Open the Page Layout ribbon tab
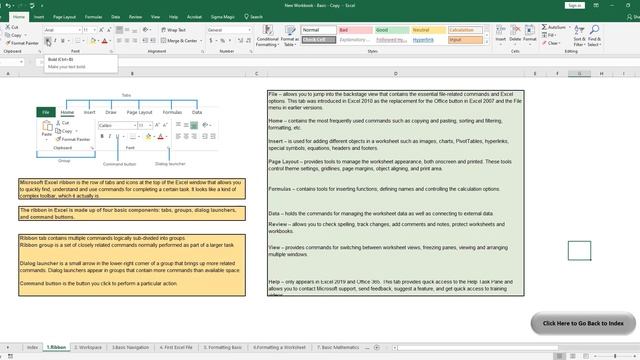The width and height of the screenshot is (640, 360). pos(64,17)
